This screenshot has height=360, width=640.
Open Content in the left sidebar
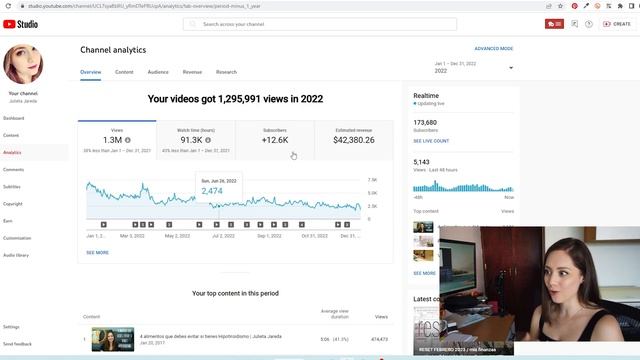pos(11,135)
